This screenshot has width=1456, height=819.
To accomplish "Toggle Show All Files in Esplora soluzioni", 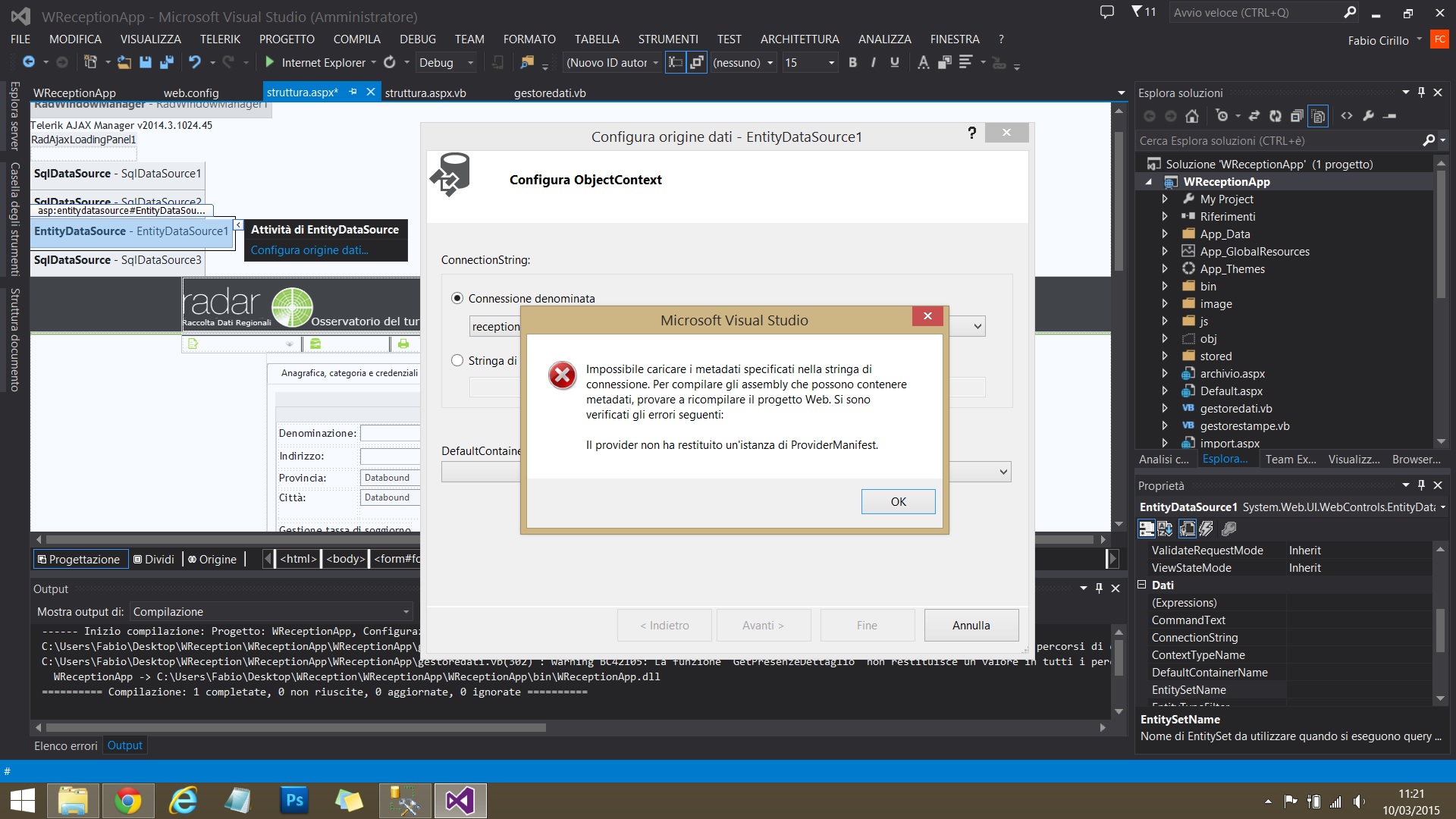I will coord(1319,116).
